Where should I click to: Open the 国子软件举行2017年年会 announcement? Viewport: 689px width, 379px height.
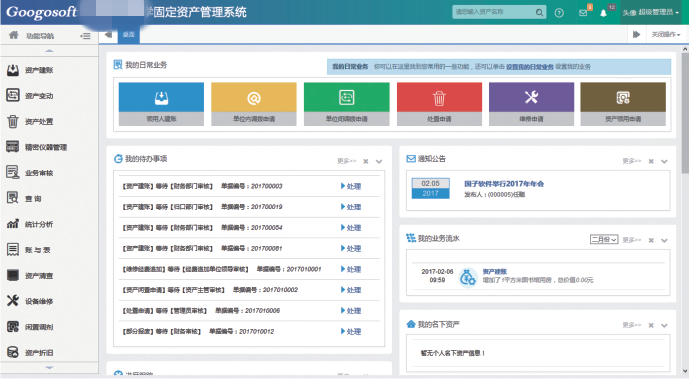[x=504, y=184]
